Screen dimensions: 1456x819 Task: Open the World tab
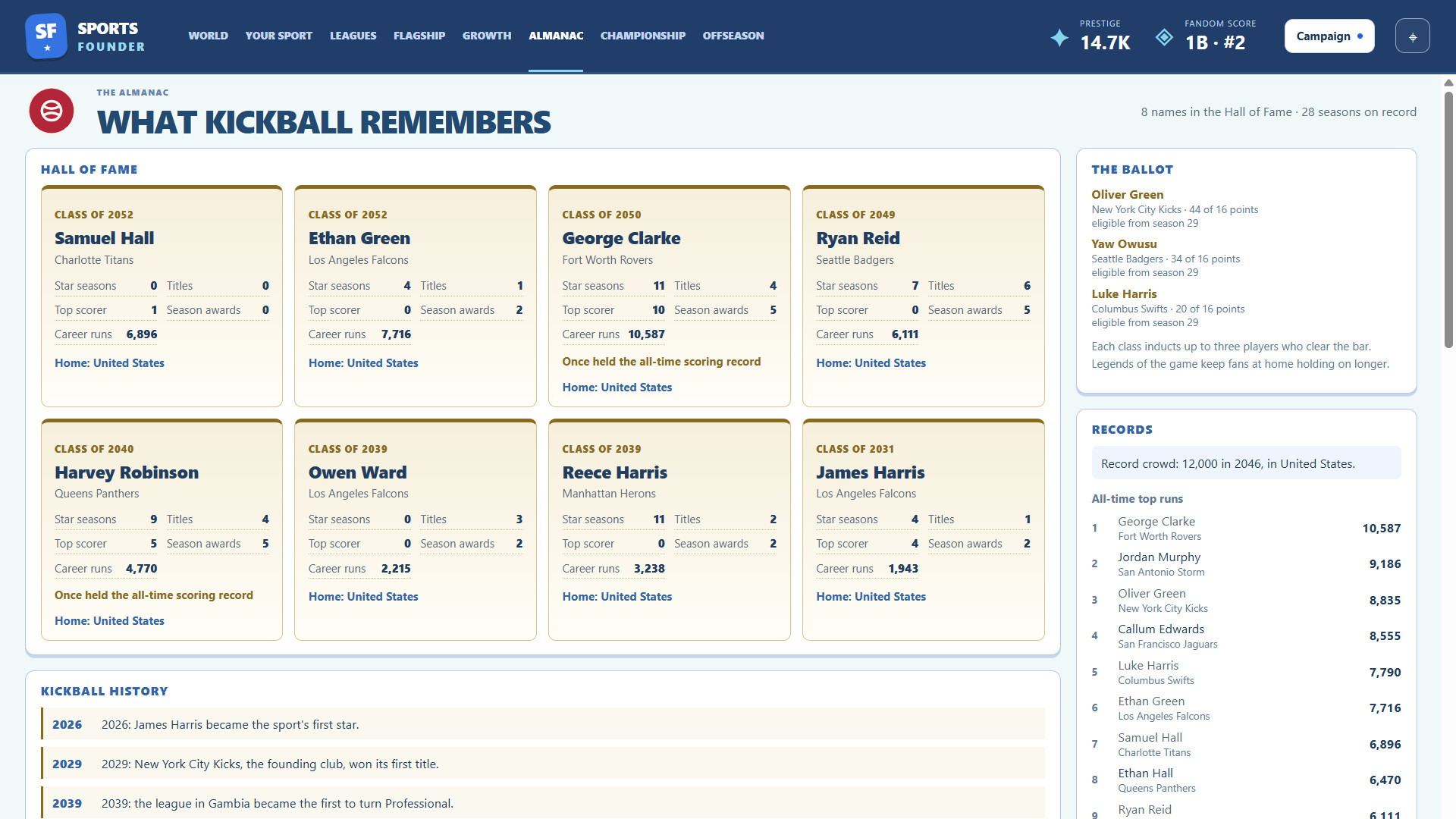[208, 36]
